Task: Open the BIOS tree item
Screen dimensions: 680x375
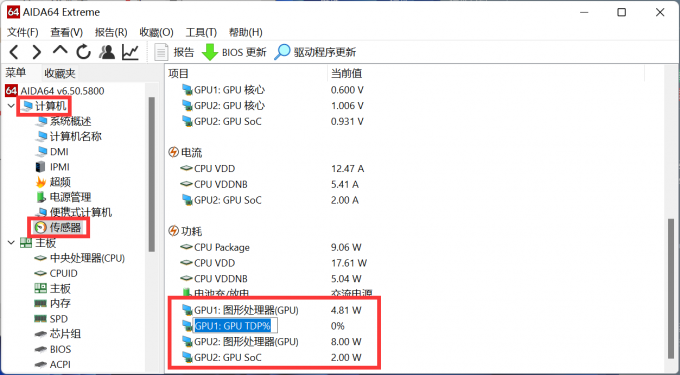Action: 53,349
